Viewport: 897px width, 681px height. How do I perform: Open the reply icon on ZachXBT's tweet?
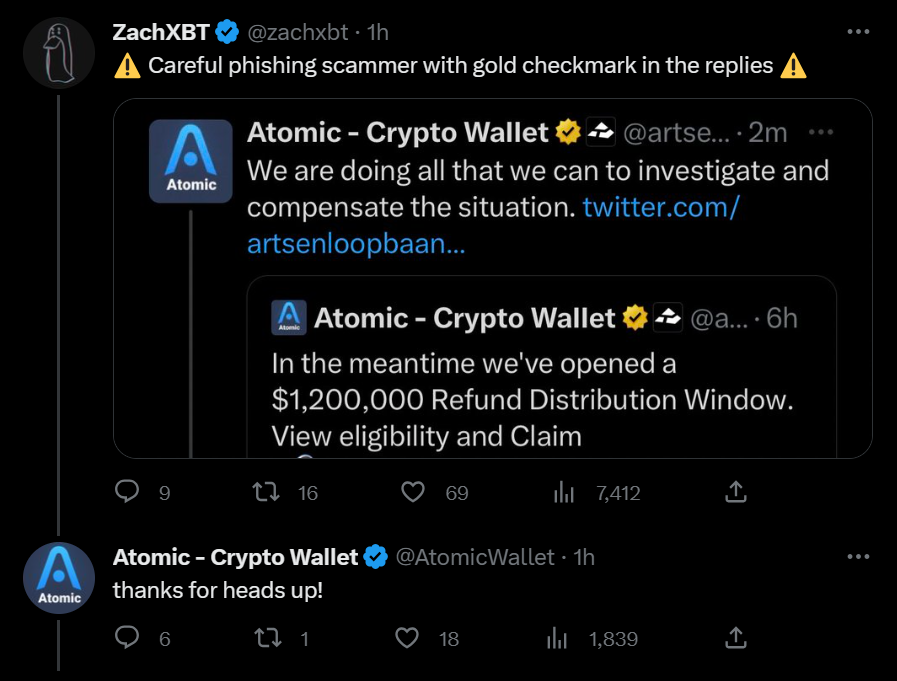[127, 491]
